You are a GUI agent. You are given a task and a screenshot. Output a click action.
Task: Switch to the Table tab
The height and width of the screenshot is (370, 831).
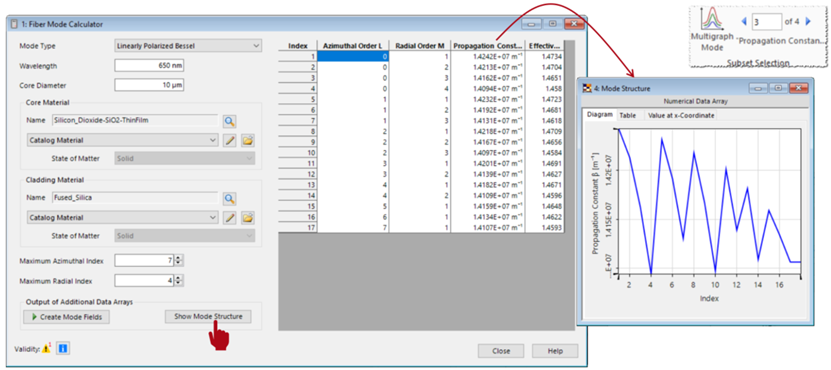[x=628, y=115]
